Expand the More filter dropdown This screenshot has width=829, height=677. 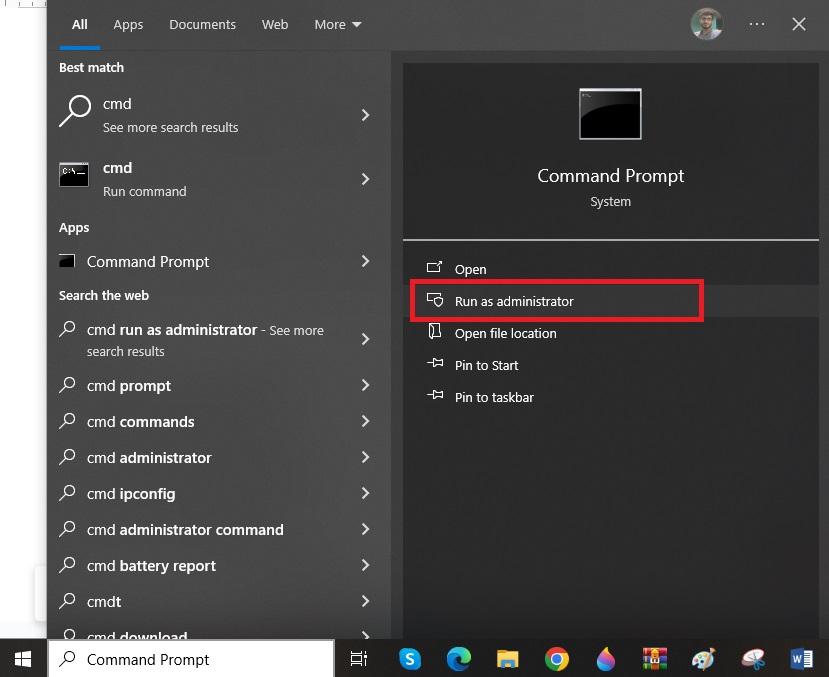point(337,24)
